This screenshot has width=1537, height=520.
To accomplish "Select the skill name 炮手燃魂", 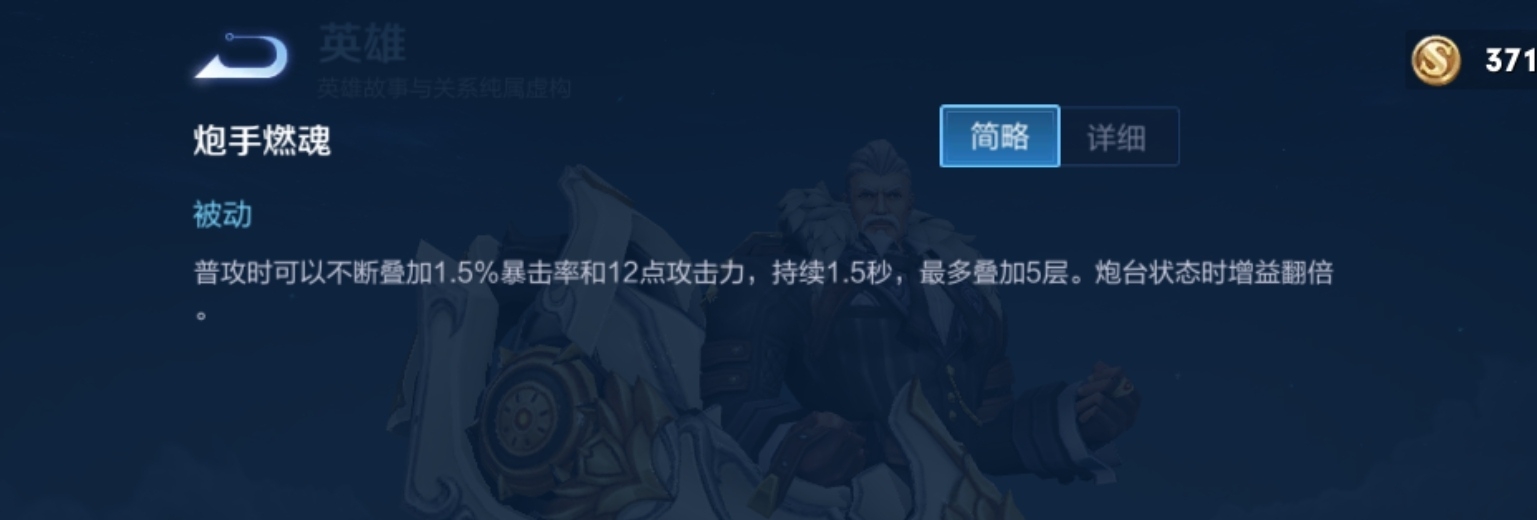I will pos(262,141).
